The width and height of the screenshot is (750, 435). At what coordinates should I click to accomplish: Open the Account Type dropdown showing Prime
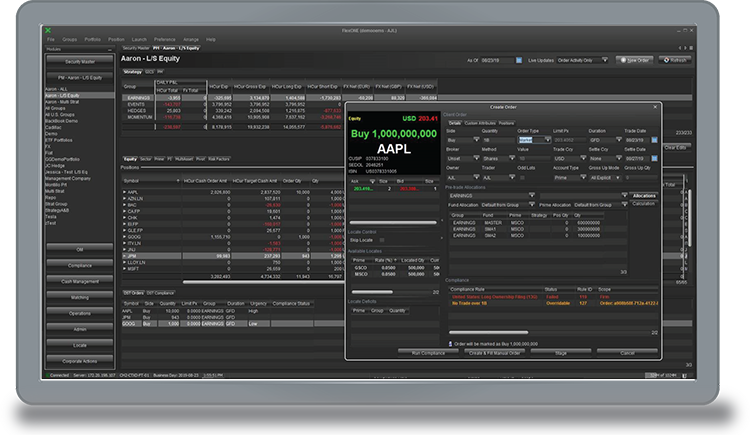[x=583, y=178]
